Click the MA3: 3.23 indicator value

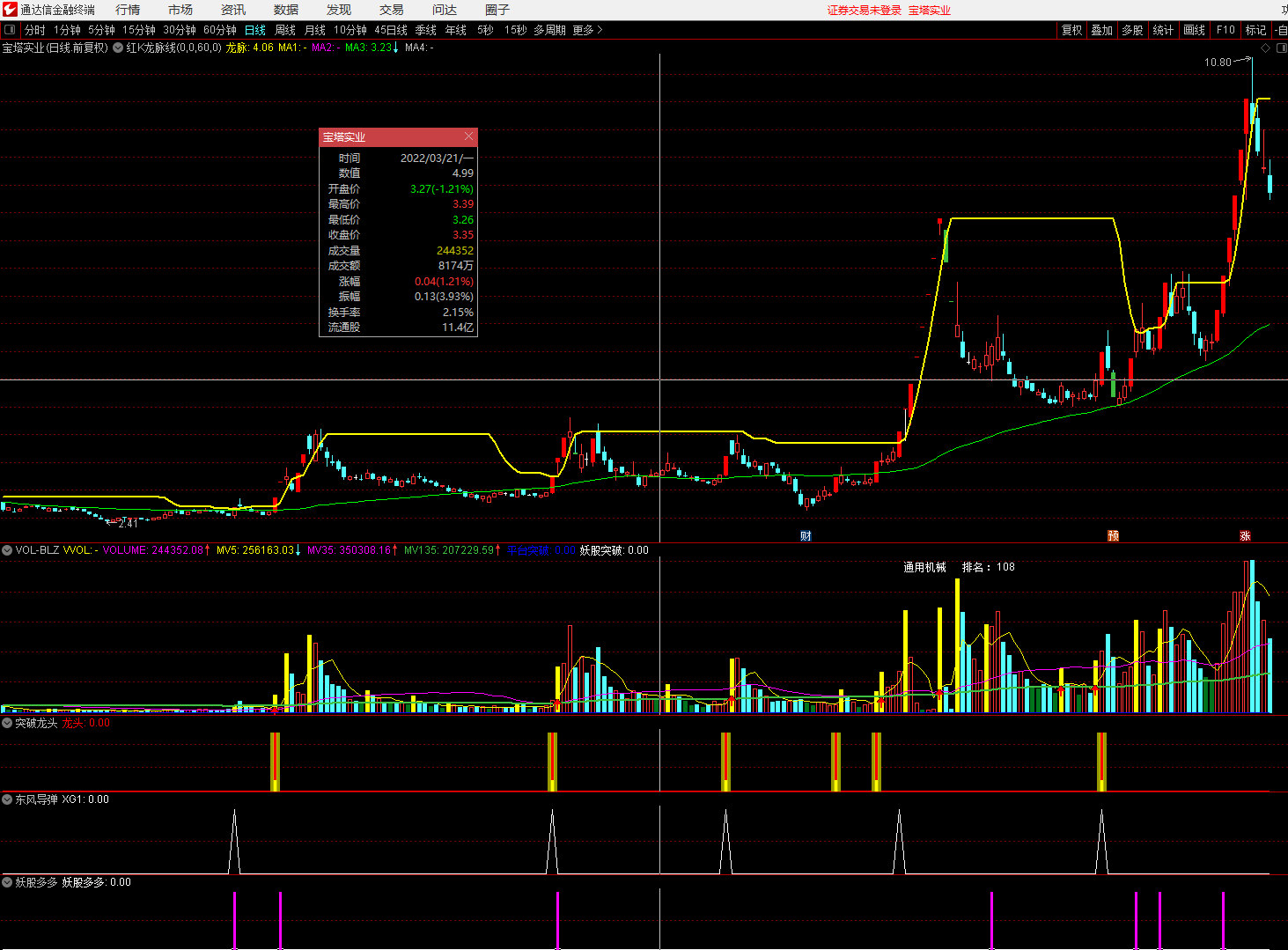tap(372, 48)
